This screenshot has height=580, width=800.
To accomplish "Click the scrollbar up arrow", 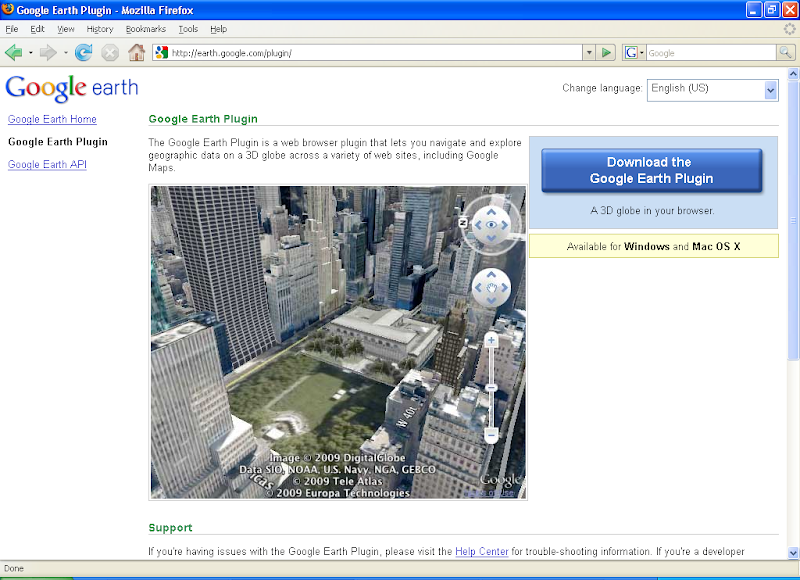I will click(793, 74).
